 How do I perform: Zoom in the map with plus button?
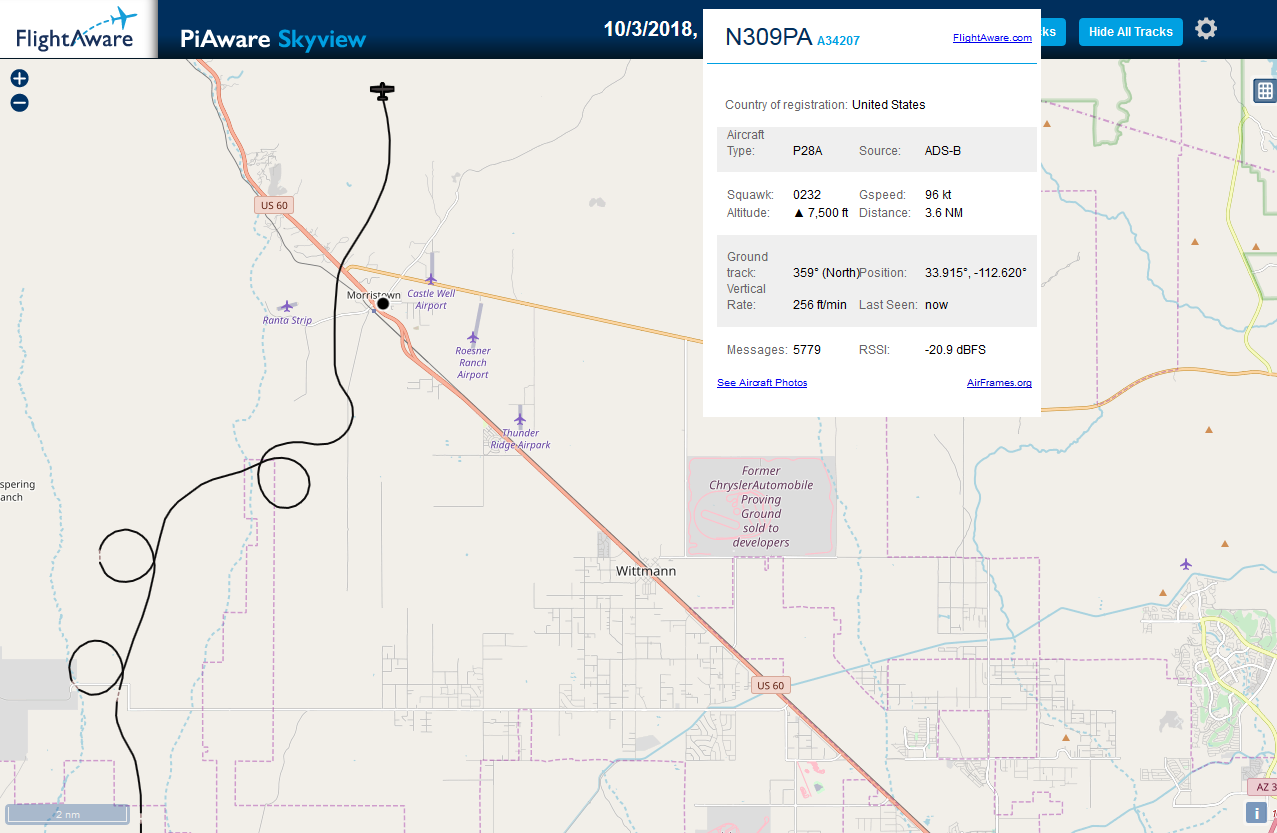click(x=19, y=78)
